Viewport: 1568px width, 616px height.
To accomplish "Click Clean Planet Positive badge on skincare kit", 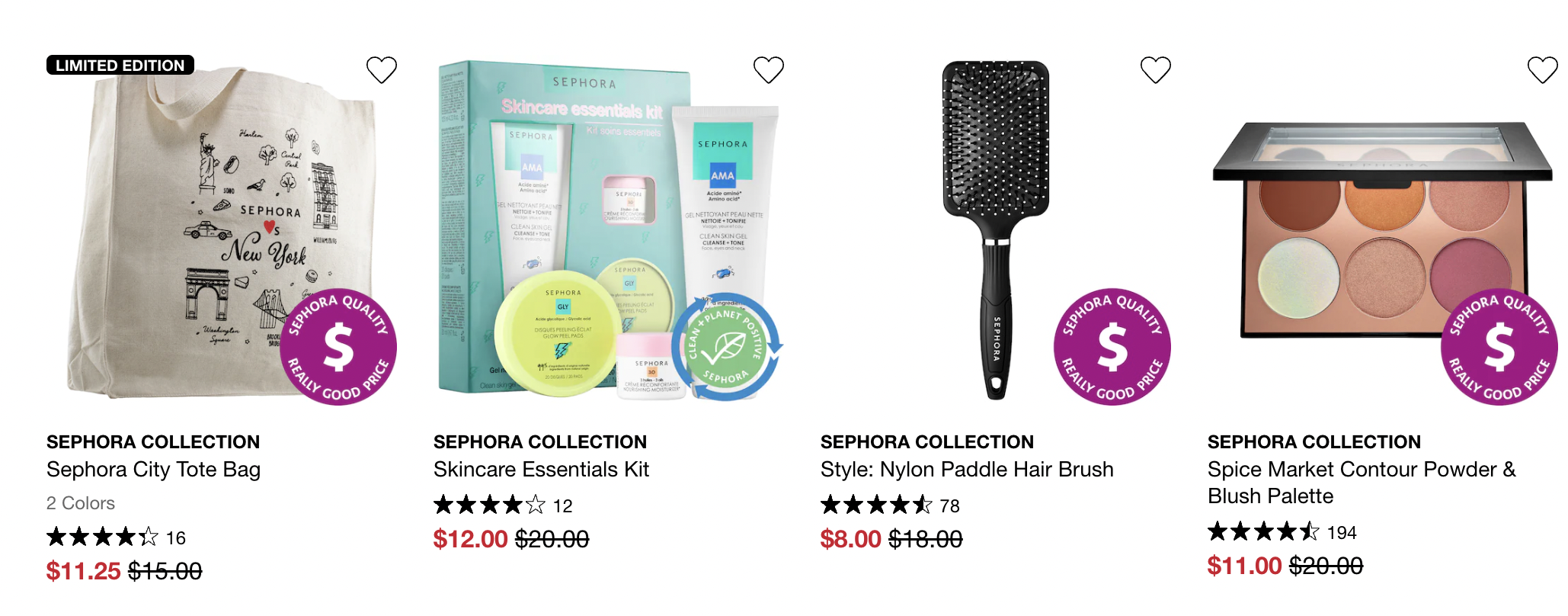I will click(725, 347).
